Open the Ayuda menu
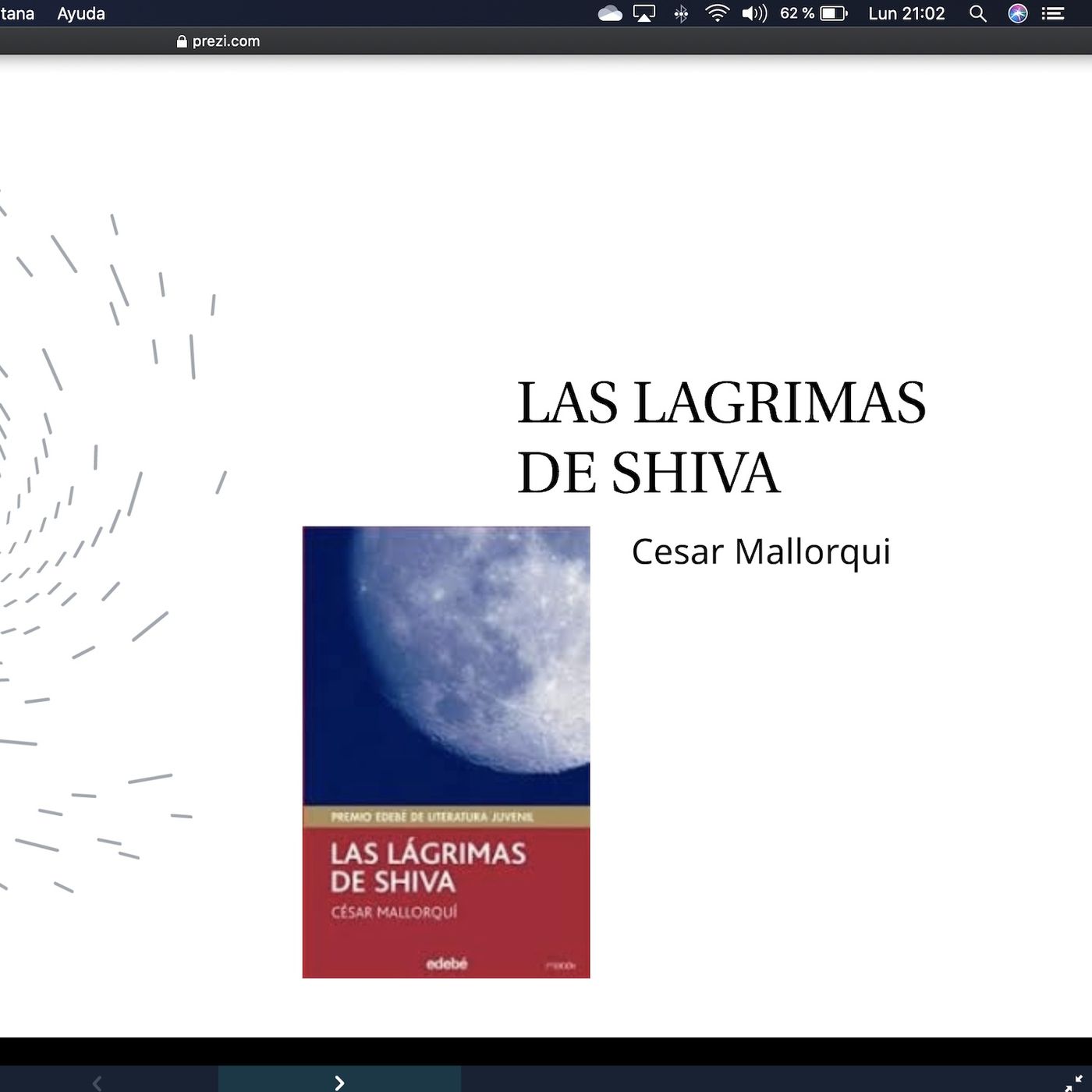Viewport: 1092px width, 1092px height. [x=80, y=13]
